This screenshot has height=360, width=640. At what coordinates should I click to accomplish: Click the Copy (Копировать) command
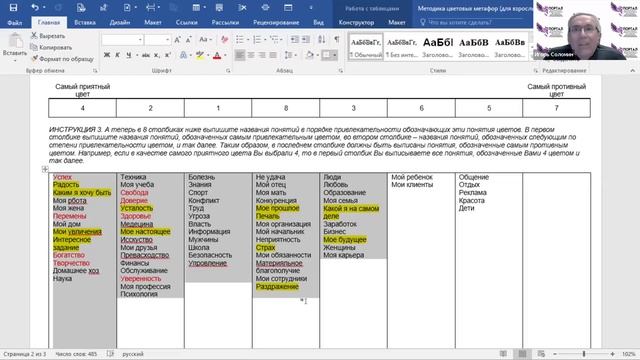[52, 47]
